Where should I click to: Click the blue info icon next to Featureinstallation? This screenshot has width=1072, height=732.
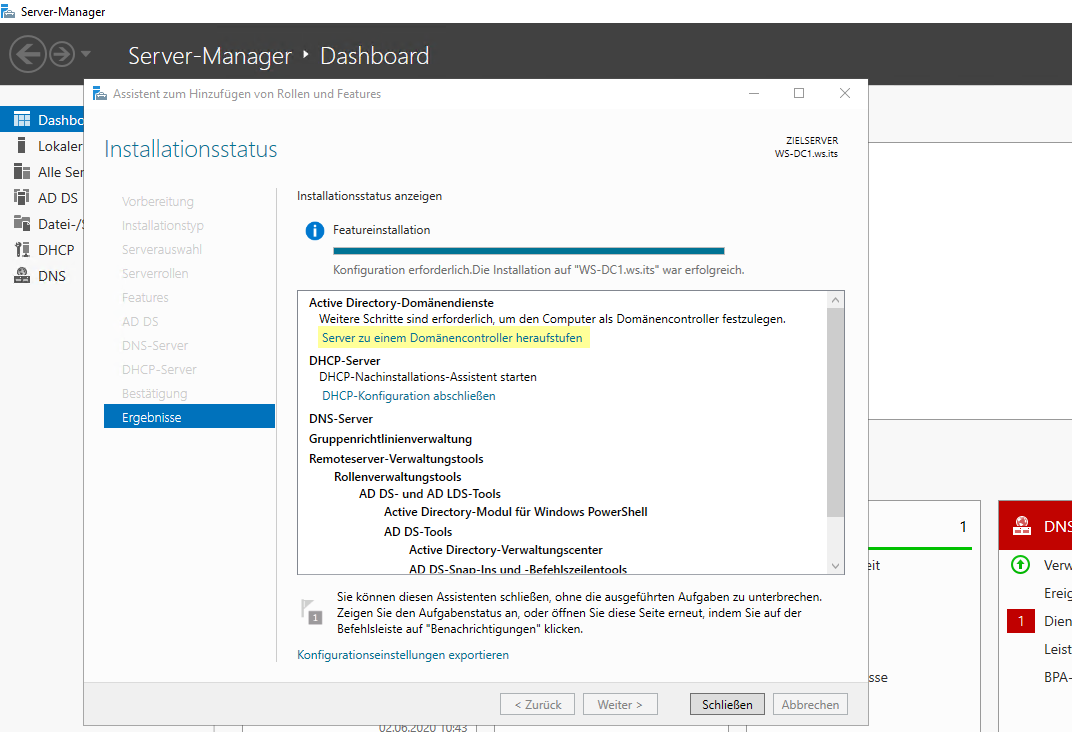[314, 231]
